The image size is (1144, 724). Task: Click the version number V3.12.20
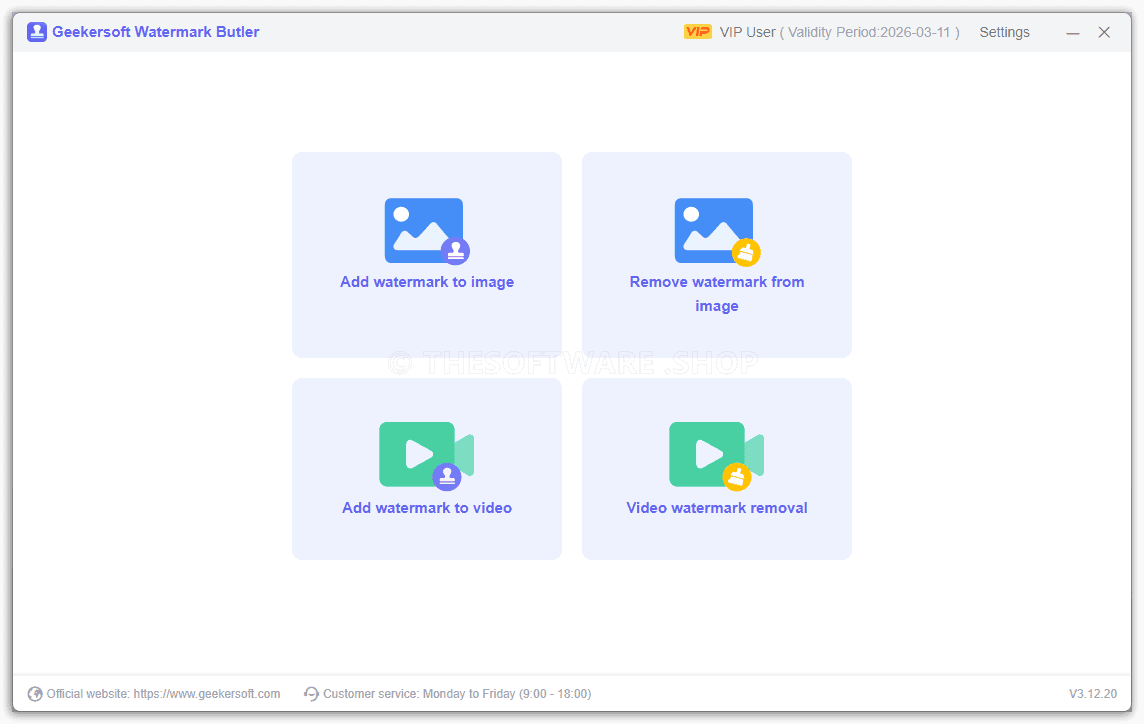(x=1093, y=693)
